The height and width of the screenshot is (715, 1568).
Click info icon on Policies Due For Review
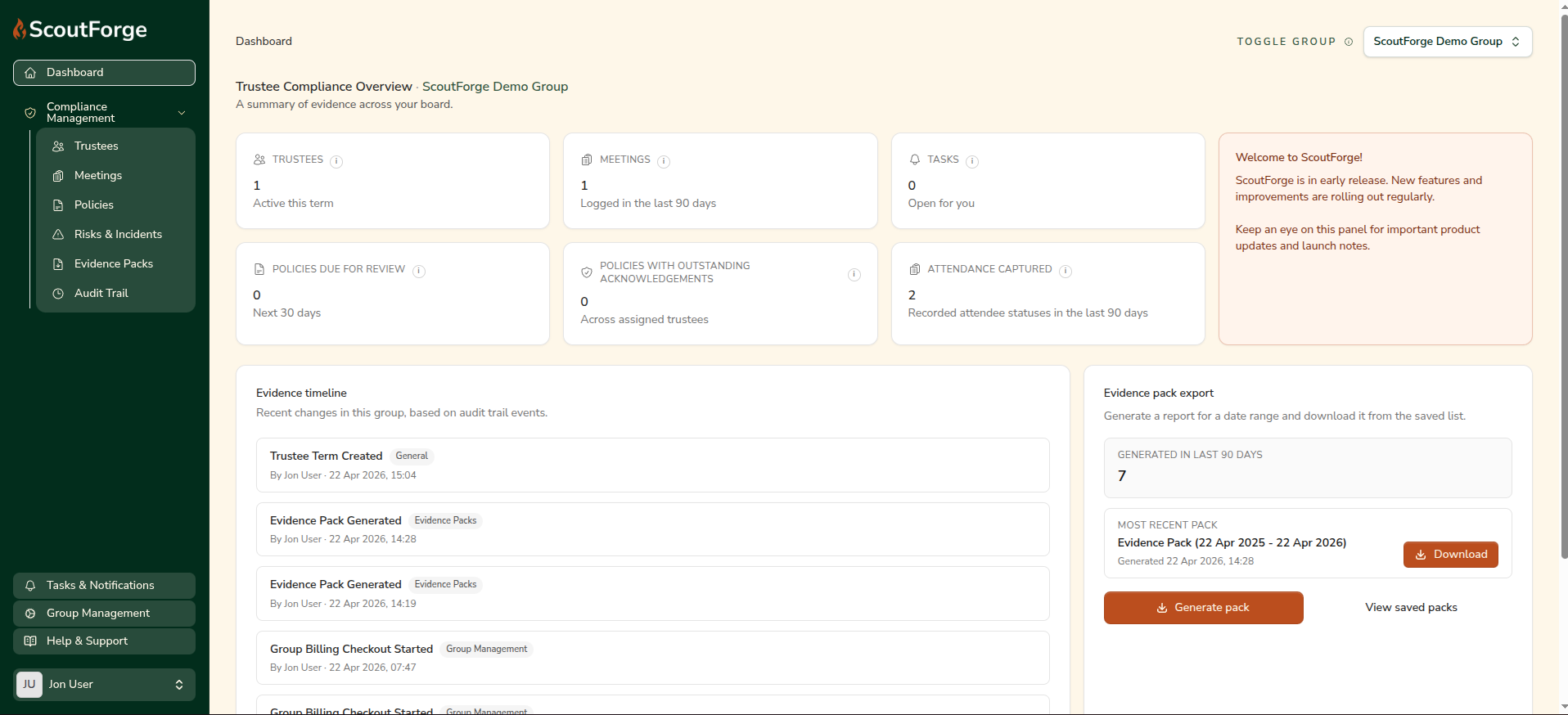(x=419, y=271)
